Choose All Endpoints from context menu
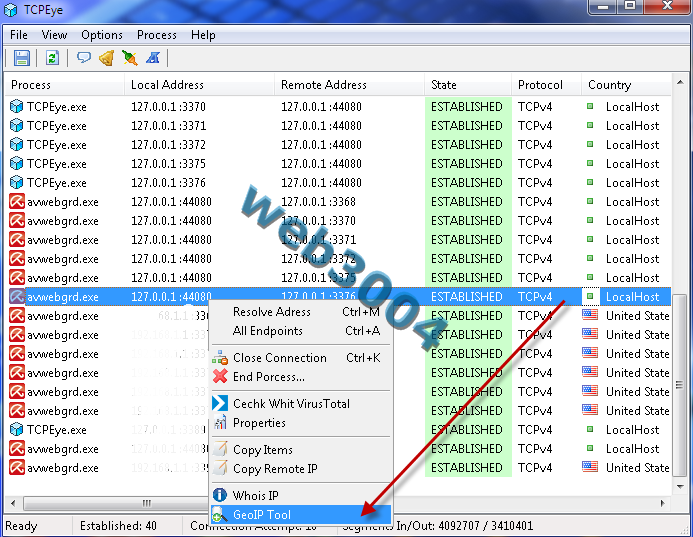 tap(301, 331)
